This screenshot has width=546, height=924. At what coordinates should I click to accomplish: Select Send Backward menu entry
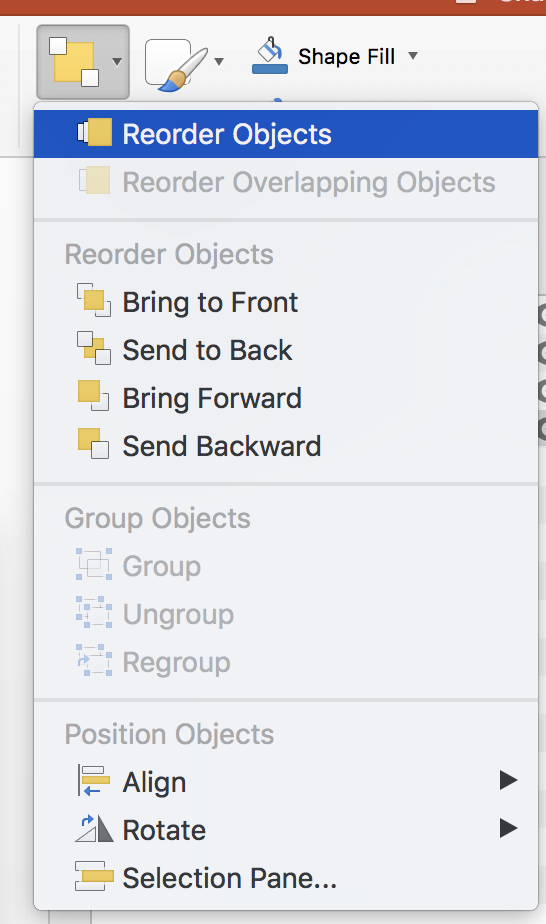click(221, 446)
